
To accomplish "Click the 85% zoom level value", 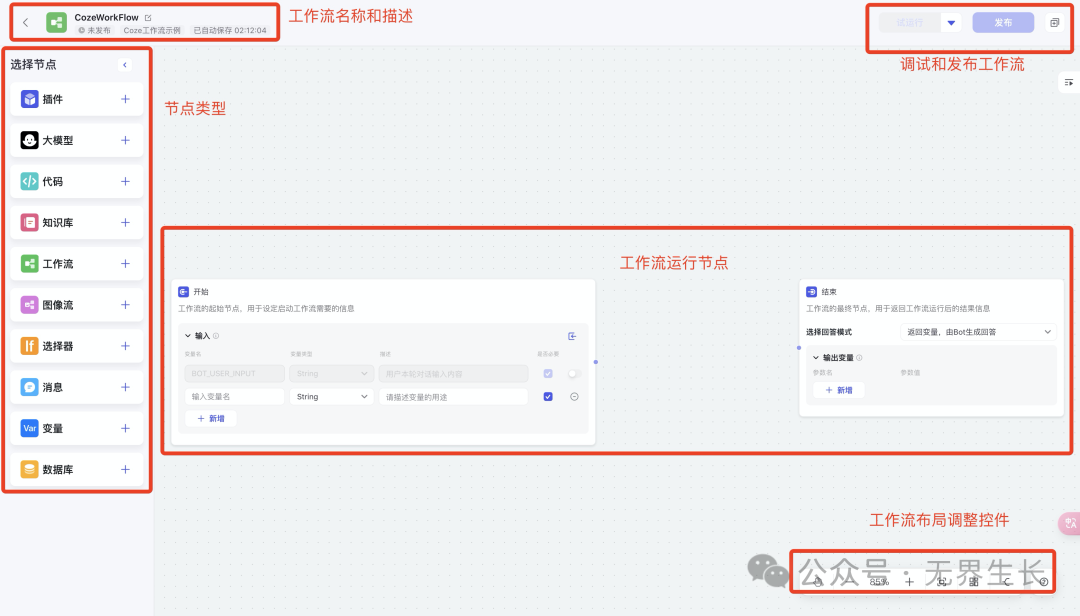I will pyautogui.click(x=879, y=582).
